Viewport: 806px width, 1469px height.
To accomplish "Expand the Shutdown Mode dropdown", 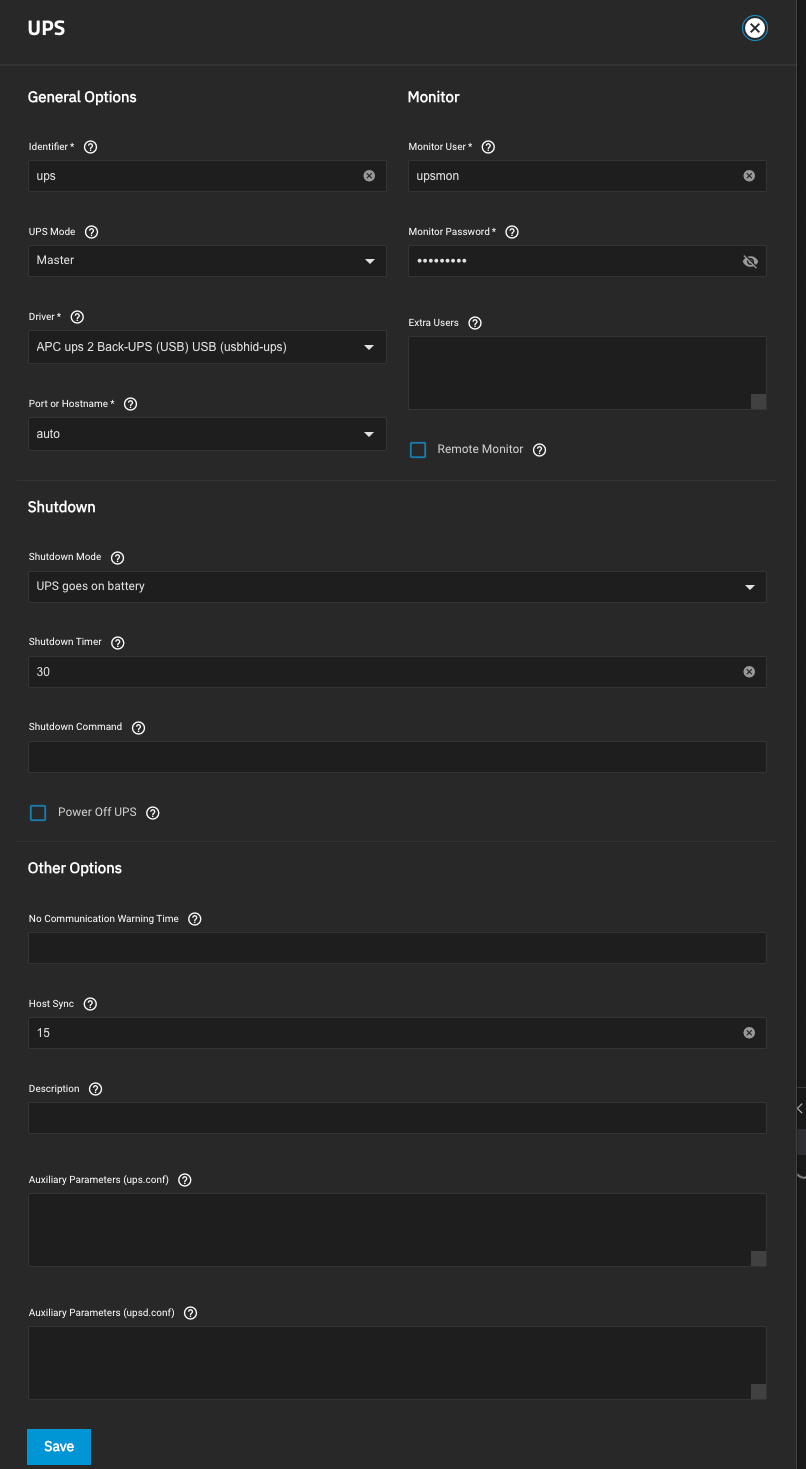I will 397,587.
